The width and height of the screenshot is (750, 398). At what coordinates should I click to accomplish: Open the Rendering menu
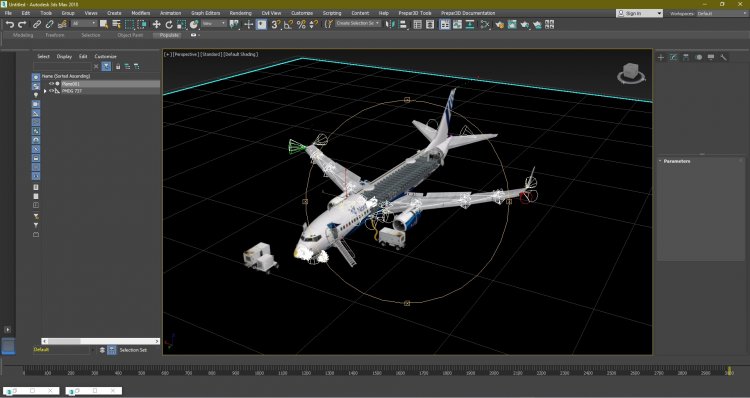[x=241, y=13]
